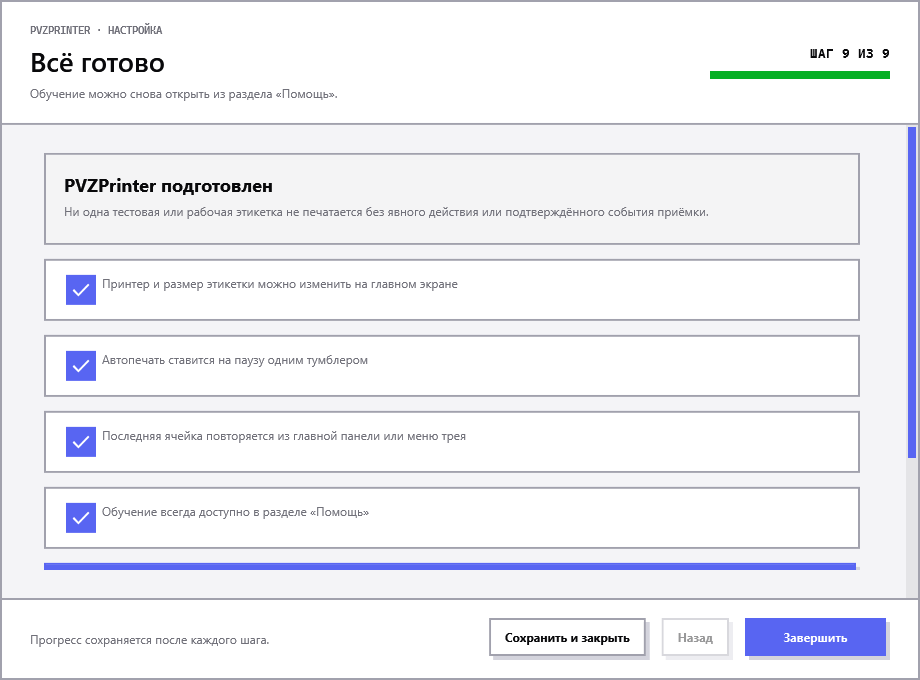This screenshot has width=920, height=680.
Task: Finish setup with 'Завершить' button
Action: click(x=815, y=637)
